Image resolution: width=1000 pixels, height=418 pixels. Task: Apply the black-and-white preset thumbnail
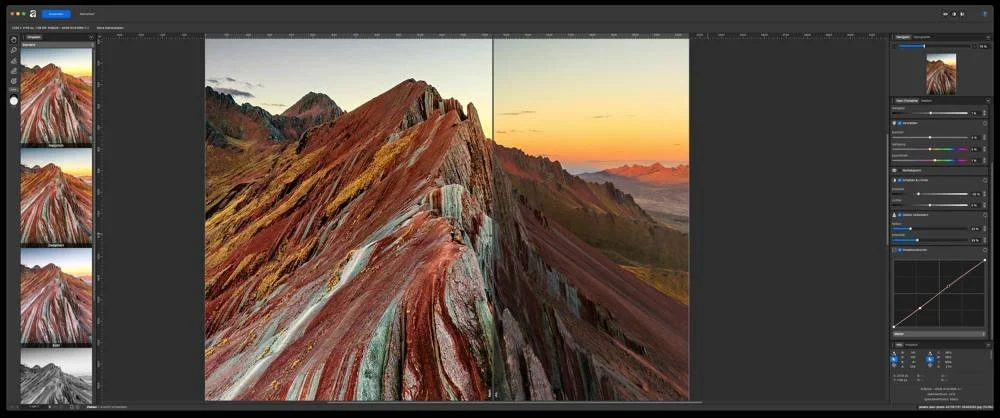[x=56, y=376]
